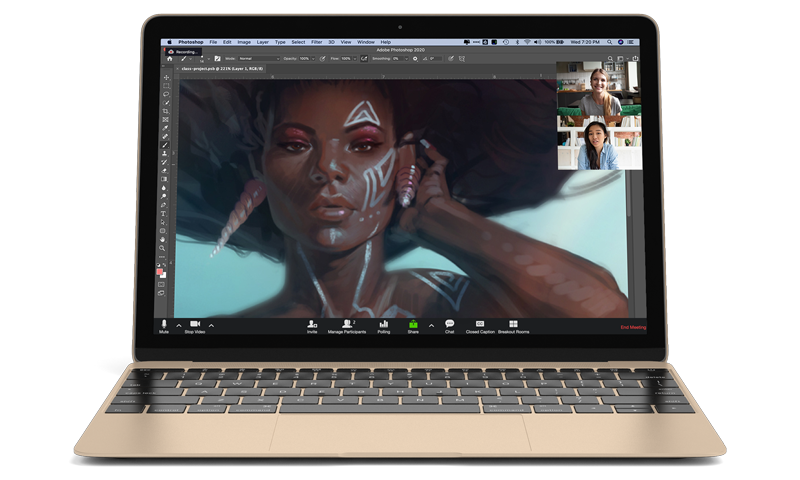This screenshot has width=800, height=480.
Task: Select the Brush tool in toolbox
Action: tap(165, 144)
